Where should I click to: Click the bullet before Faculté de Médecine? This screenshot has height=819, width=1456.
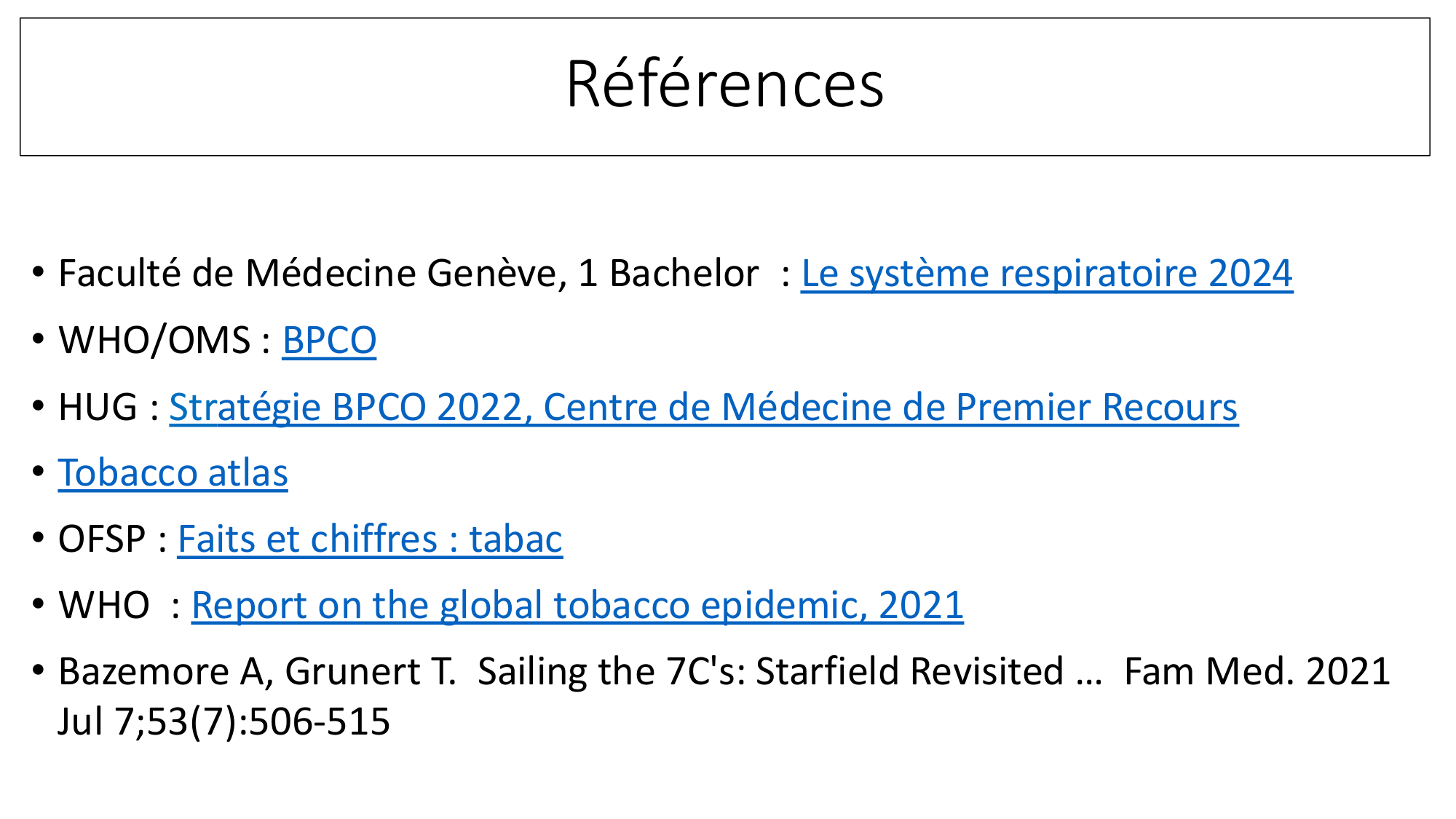pyautogui.click(x=39, y=272)
